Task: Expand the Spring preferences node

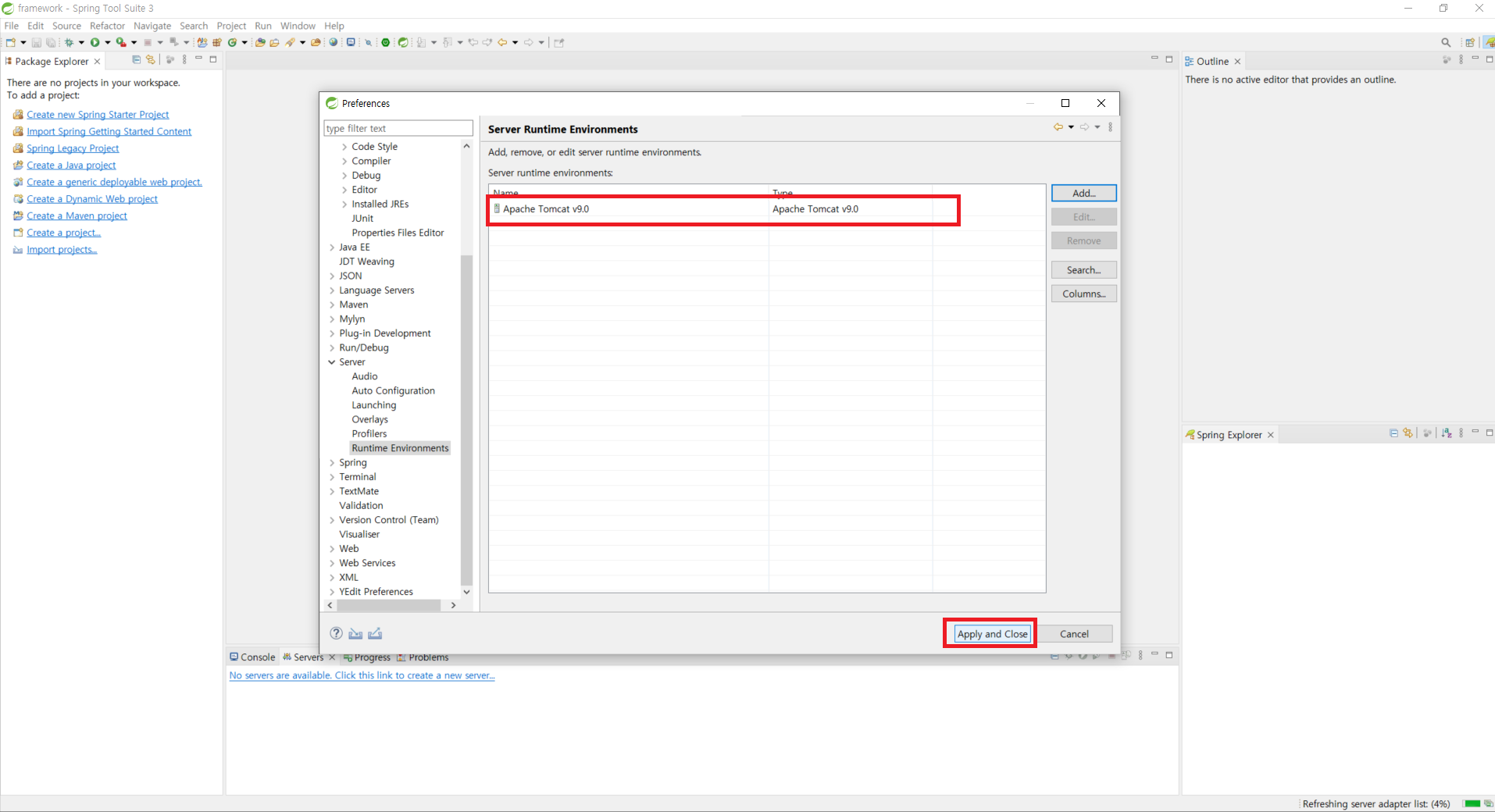Action: click(332, 463)
